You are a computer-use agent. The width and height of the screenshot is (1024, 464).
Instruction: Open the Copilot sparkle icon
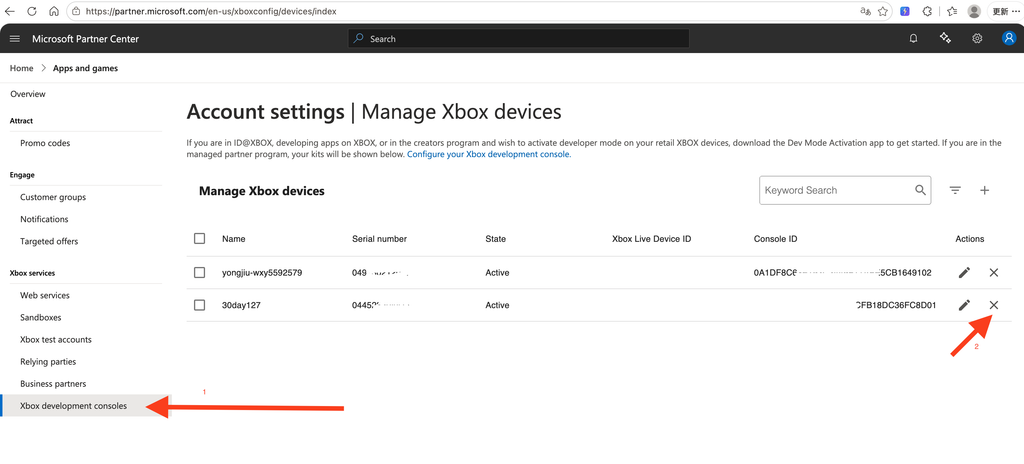coord(945,39)
